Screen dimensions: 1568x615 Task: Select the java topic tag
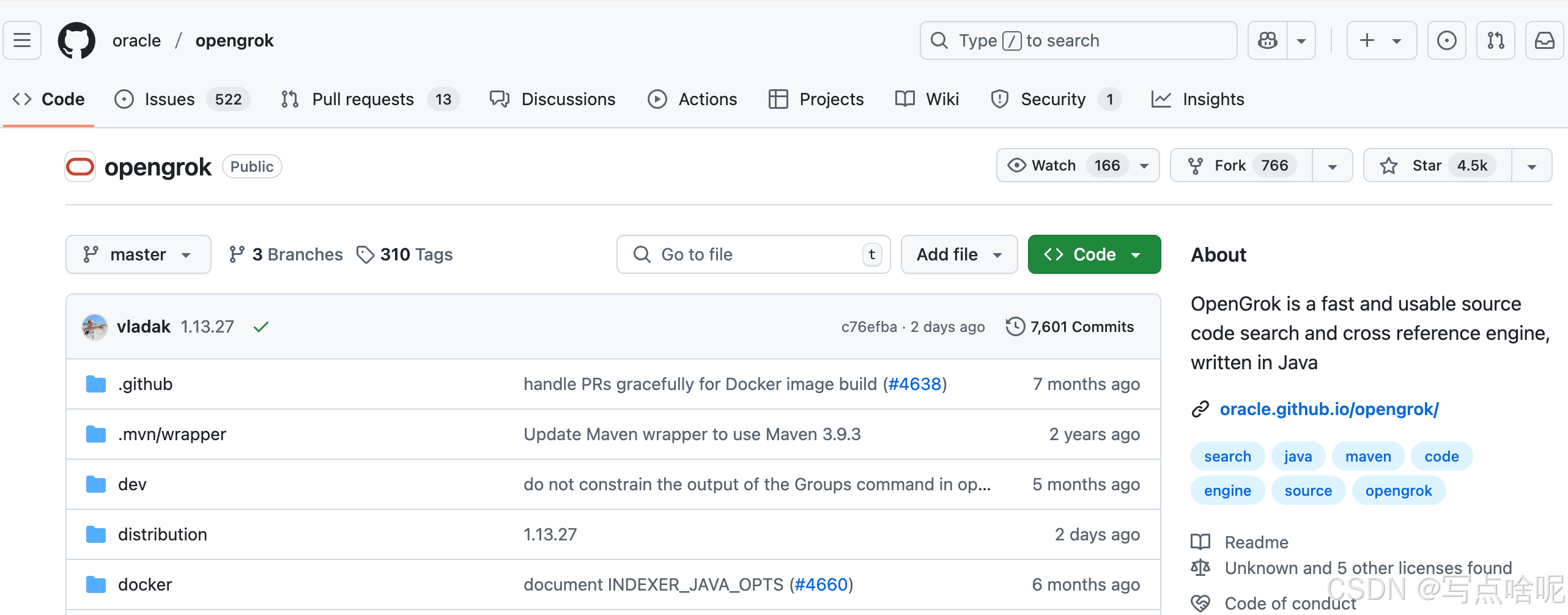click(1298, 456)
